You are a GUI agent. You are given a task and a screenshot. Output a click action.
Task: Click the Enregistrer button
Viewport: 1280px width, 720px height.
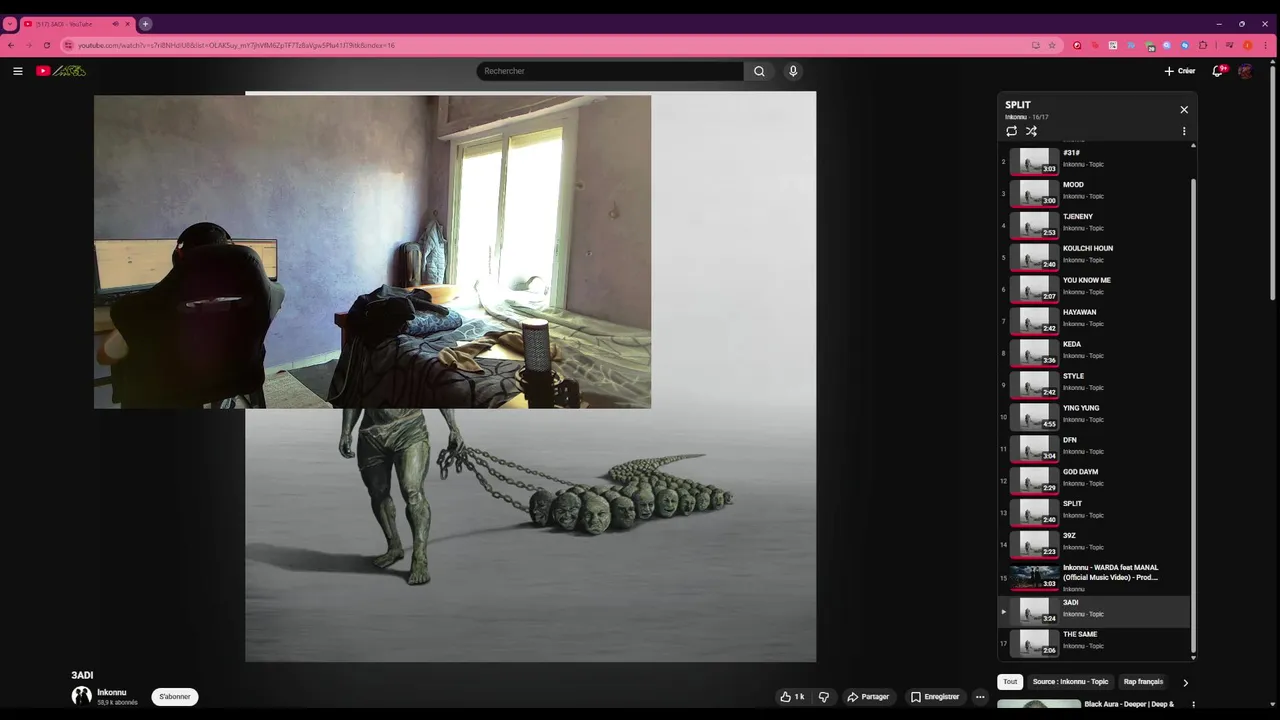[935, 697]
